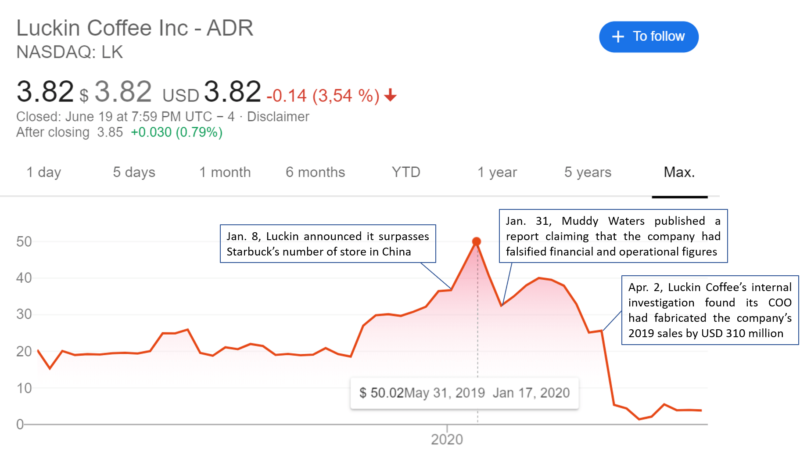Click the plus icon in To follow

(618, 37)
